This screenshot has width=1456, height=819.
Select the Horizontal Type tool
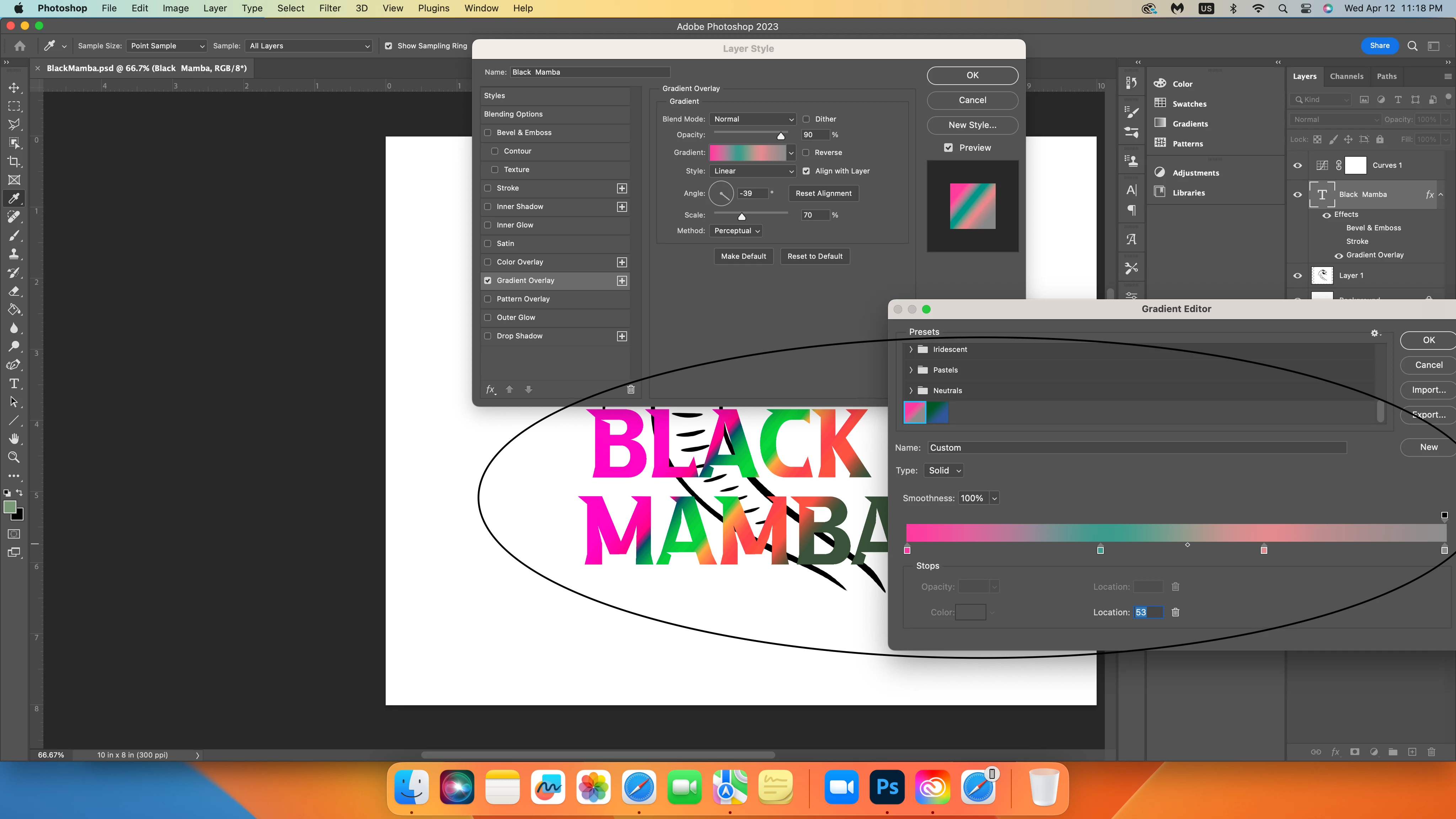(14, 384)
